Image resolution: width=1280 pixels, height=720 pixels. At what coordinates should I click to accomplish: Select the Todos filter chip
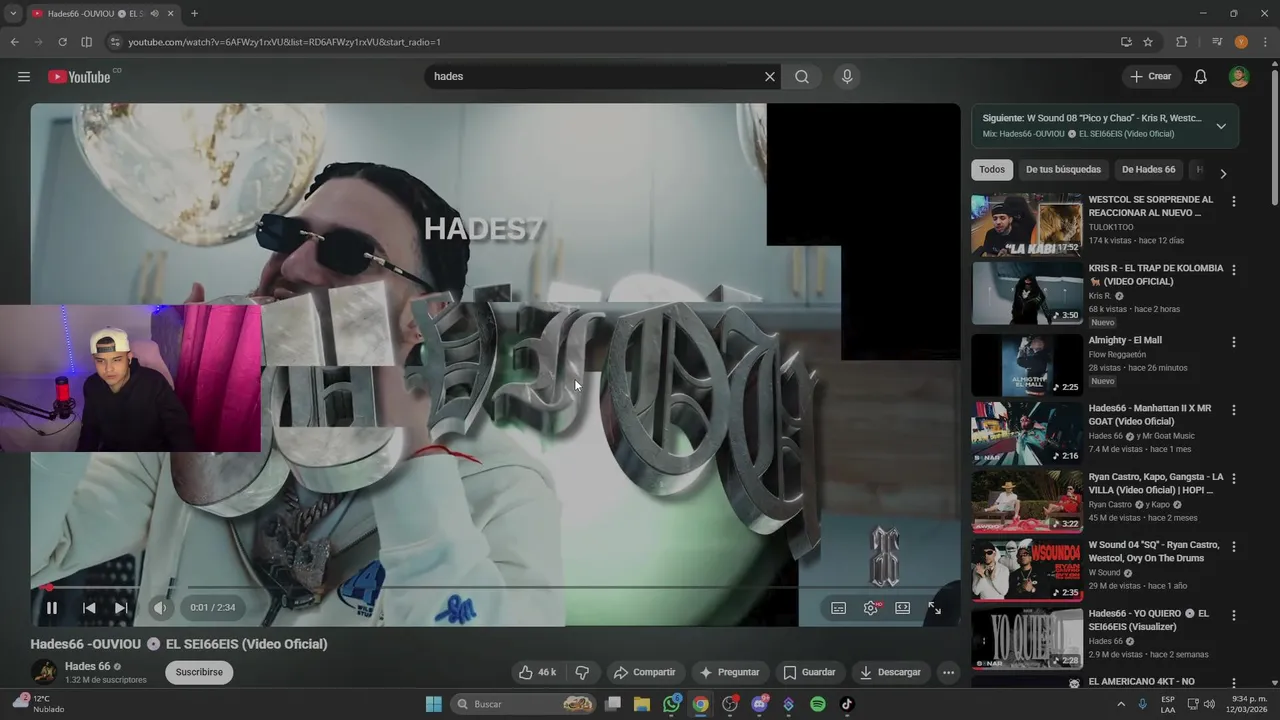tap(992, 170)
